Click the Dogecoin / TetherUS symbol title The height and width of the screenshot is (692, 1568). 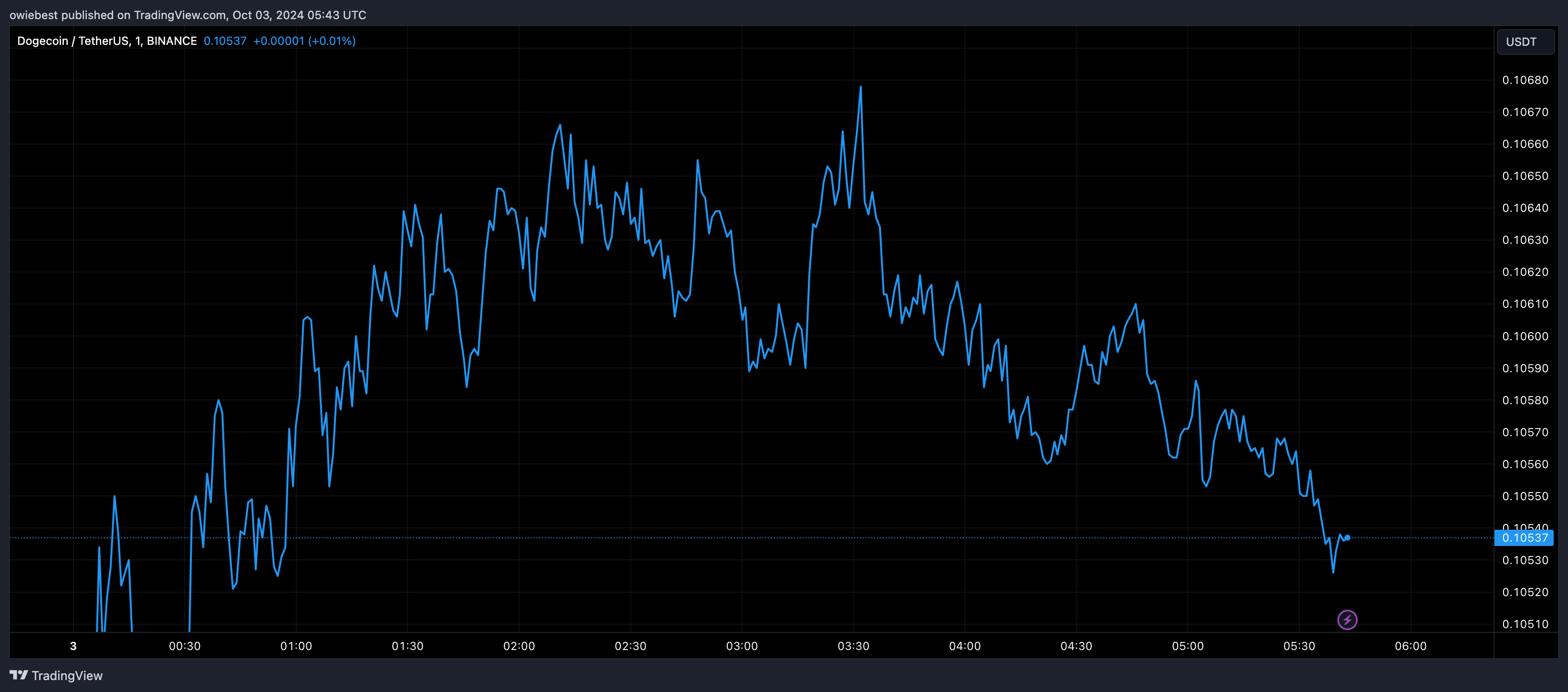[x=106, y=41]
